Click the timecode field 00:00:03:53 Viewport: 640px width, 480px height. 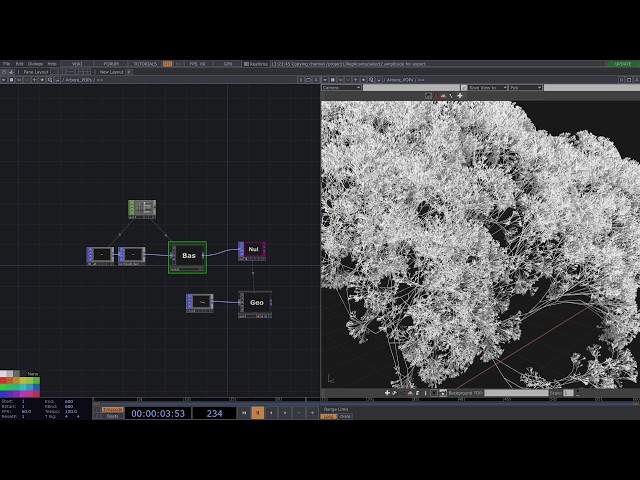158,413
